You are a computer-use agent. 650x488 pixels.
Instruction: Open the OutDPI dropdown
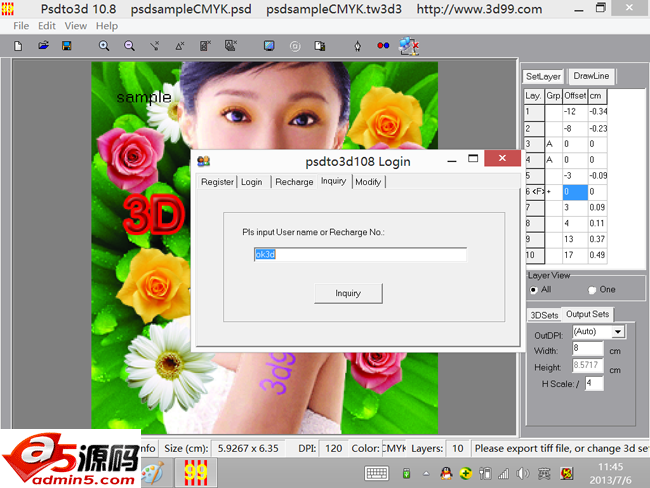point(617,332)
